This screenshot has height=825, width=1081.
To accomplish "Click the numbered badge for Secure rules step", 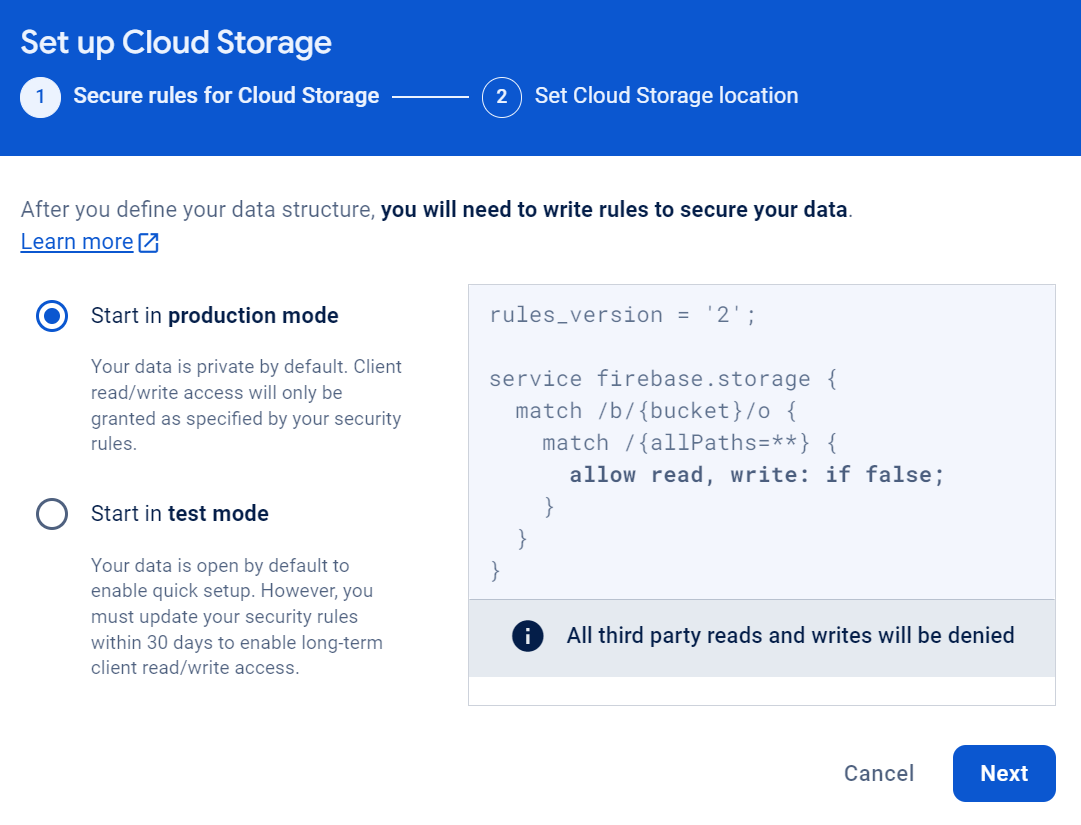I will click(x=40, y=97).
